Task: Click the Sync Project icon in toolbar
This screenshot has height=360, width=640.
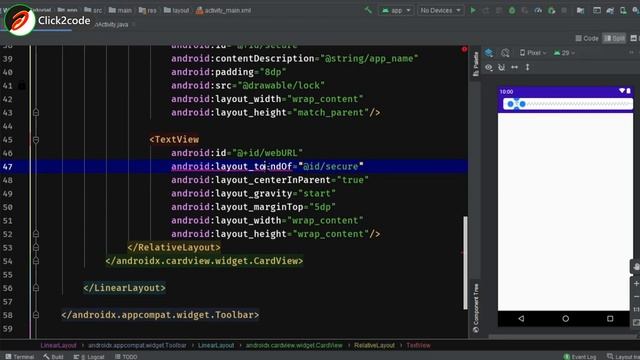Action: point(610,11)
